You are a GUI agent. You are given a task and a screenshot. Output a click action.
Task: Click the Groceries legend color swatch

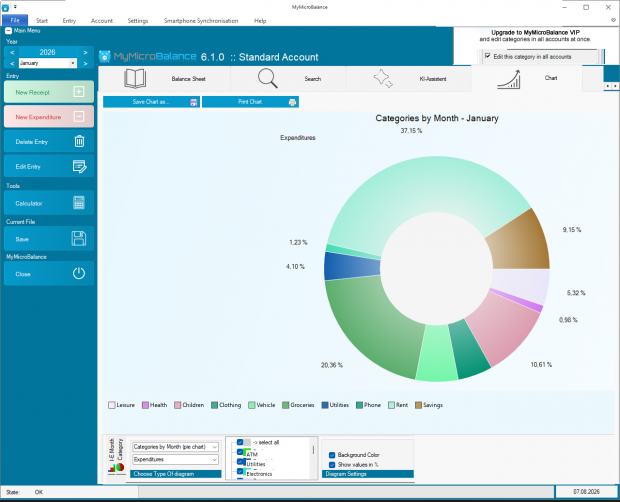(x=285, y=405)
